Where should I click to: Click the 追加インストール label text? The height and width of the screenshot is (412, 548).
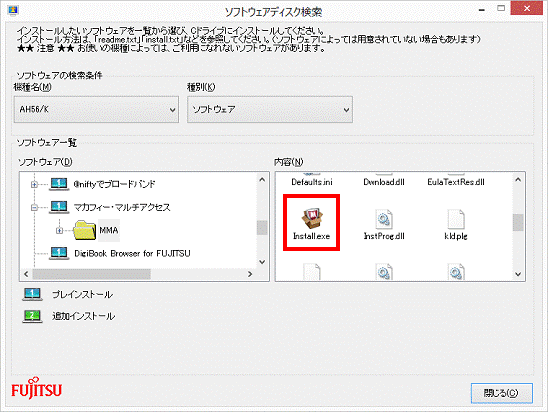[x=84, y=316]
